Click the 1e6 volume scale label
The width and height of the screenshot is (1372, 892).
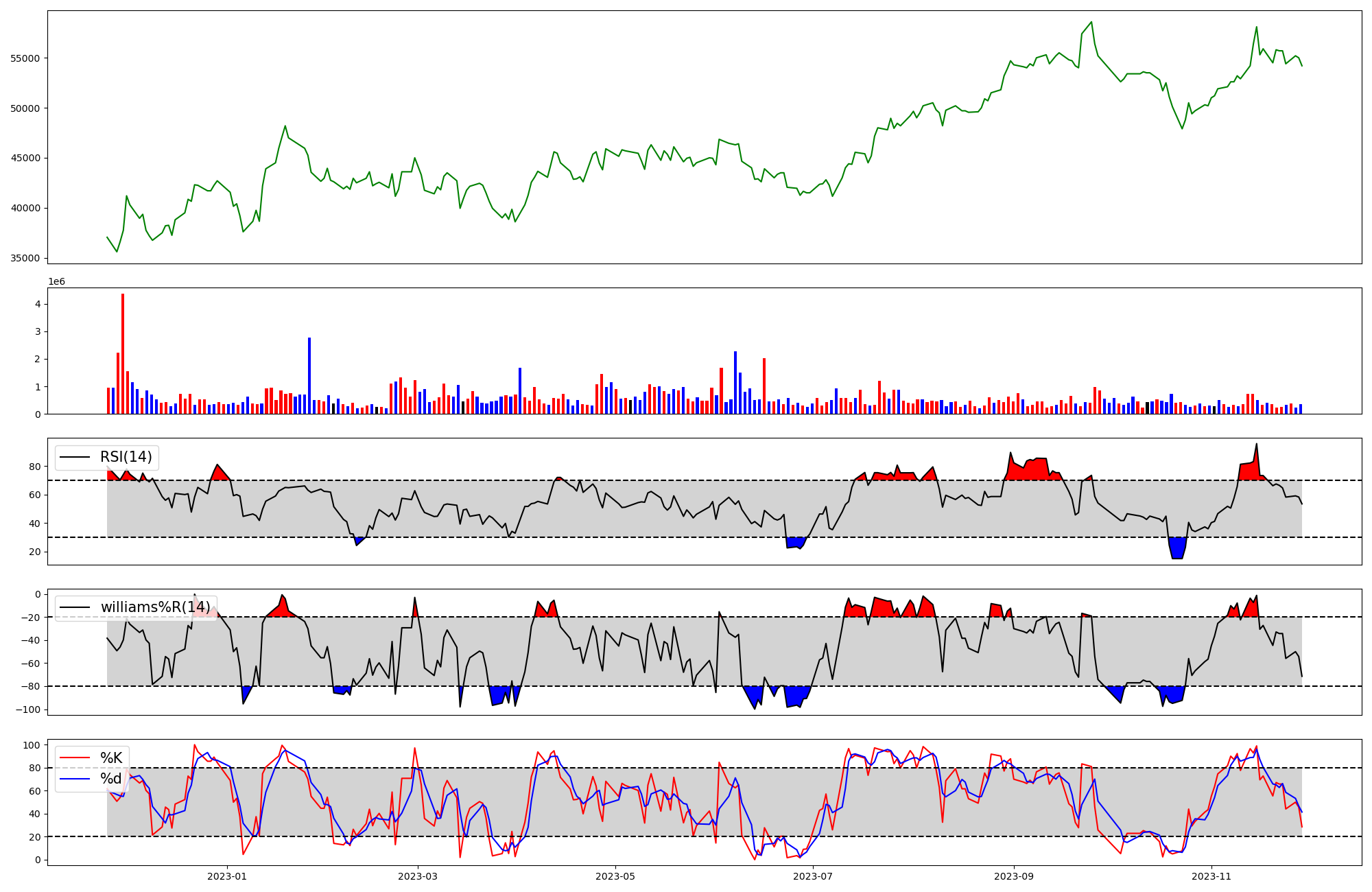click(x=56, y=282)
